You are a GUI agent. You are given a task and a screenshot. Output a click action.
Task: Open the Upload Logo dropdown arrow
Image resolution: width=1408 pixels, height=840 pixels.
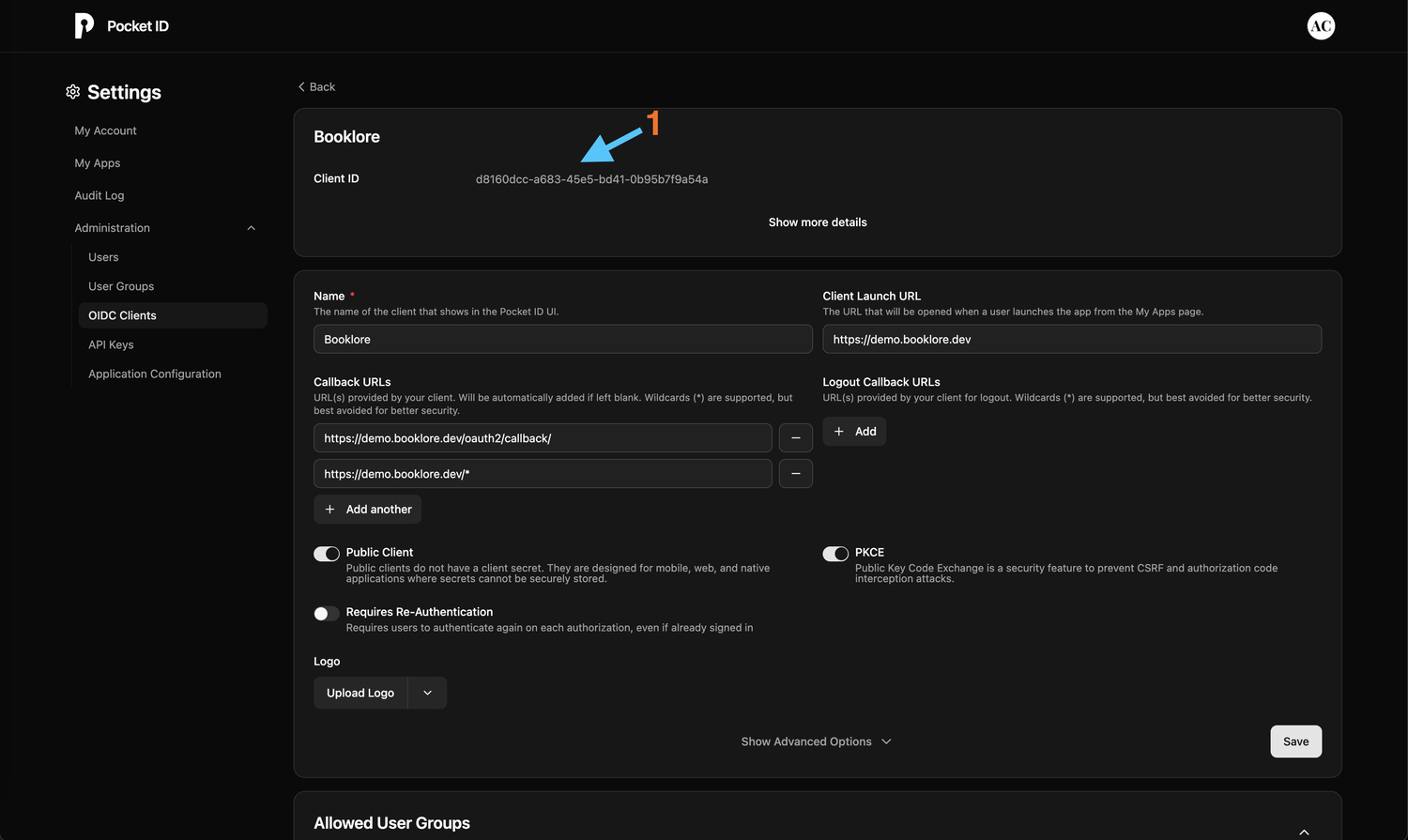(x=427, y=694)
